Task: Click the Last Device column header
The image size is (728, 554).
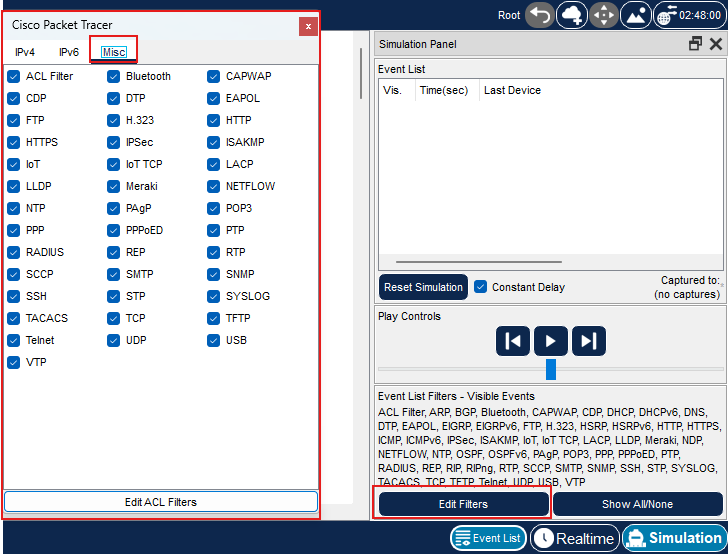Action: pos(512,91)
